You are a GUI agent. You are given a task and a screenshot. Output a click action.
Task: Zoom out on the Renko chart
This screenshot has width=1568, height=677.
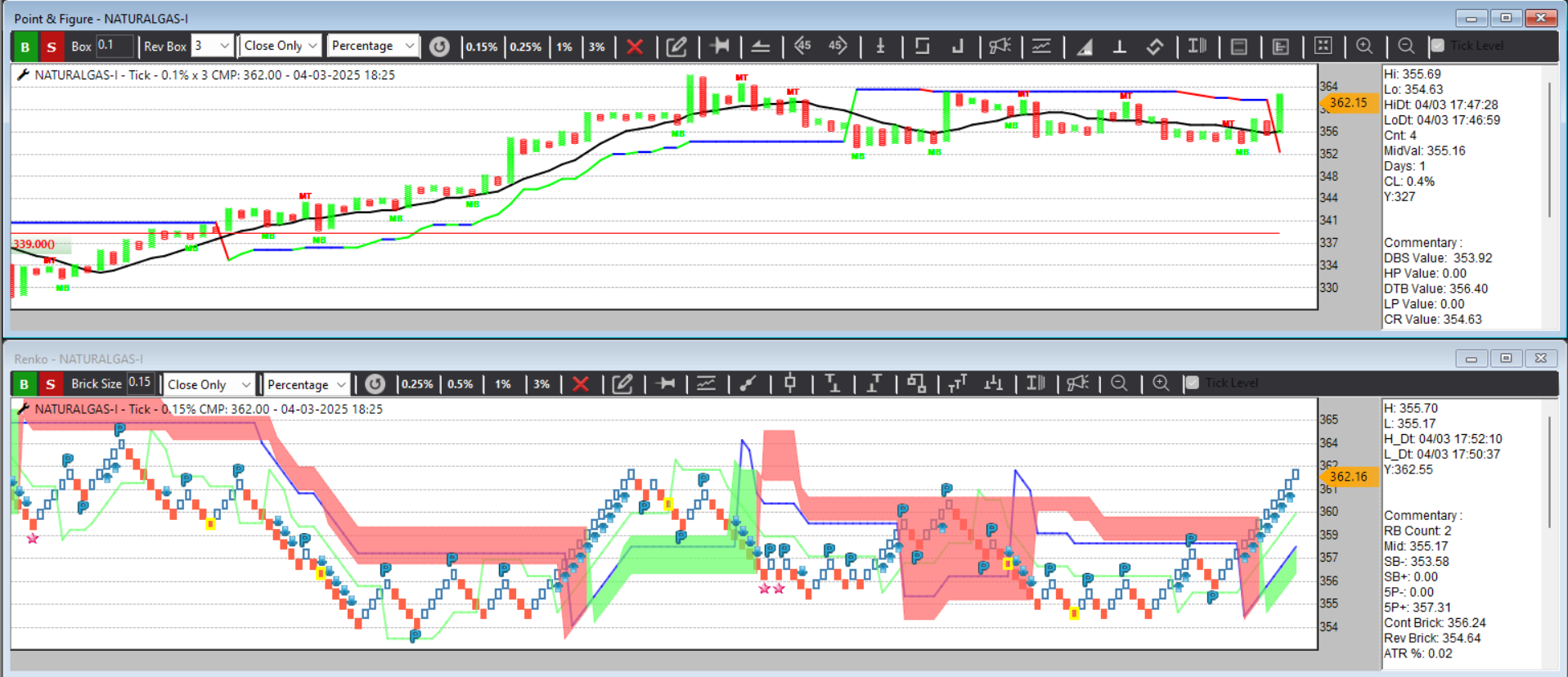(1119, 383)
